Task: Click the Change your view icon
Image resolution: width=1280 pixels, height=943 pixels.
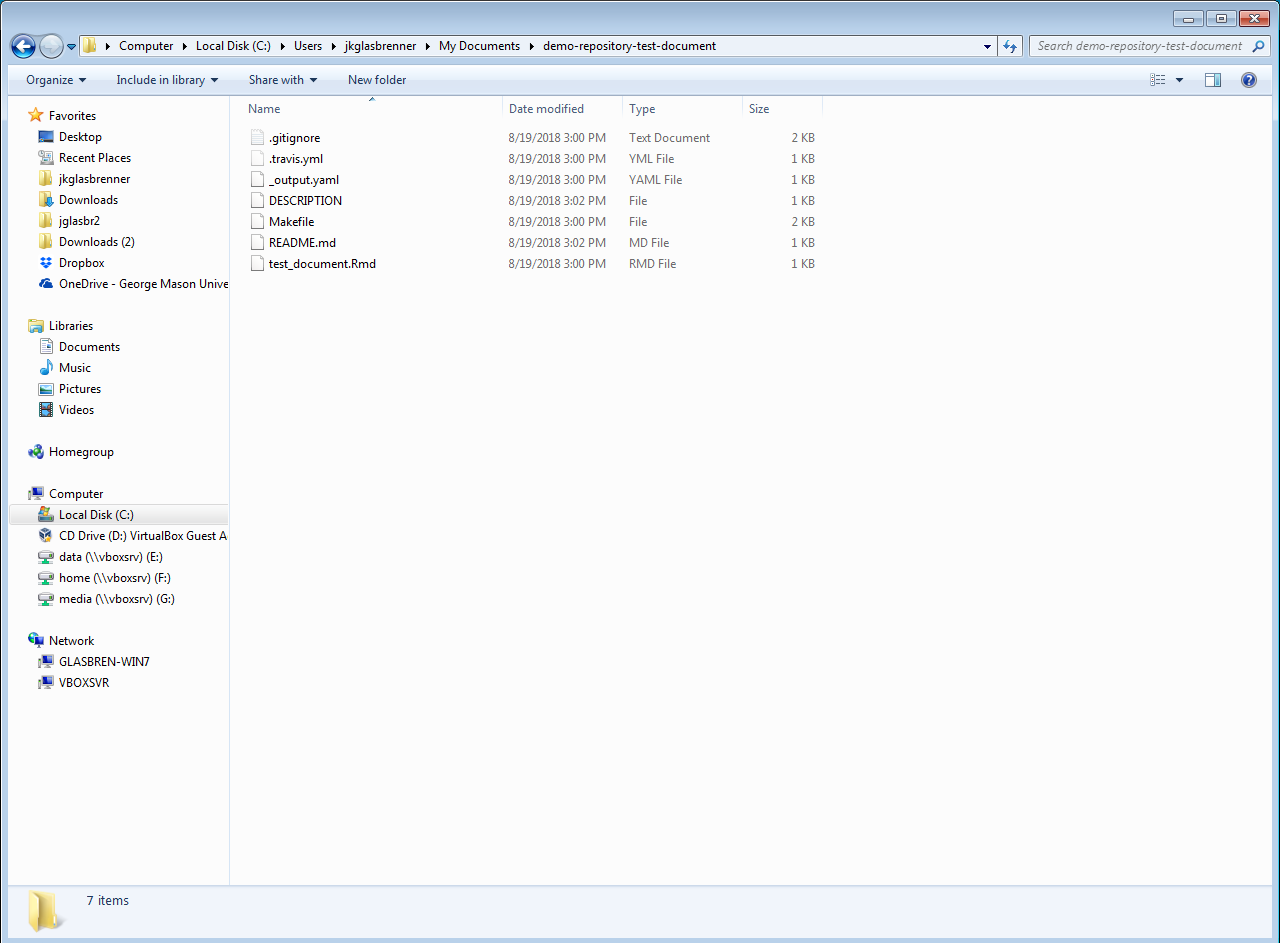Action: point(1158,80)
